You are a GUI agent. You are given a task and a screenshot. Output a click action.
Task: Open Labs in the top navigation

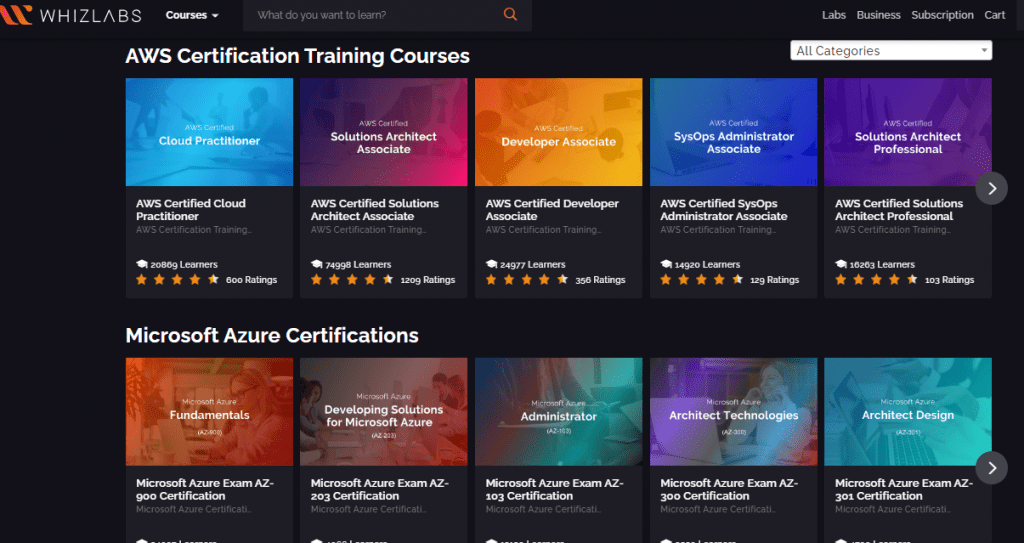pos(834,15)
